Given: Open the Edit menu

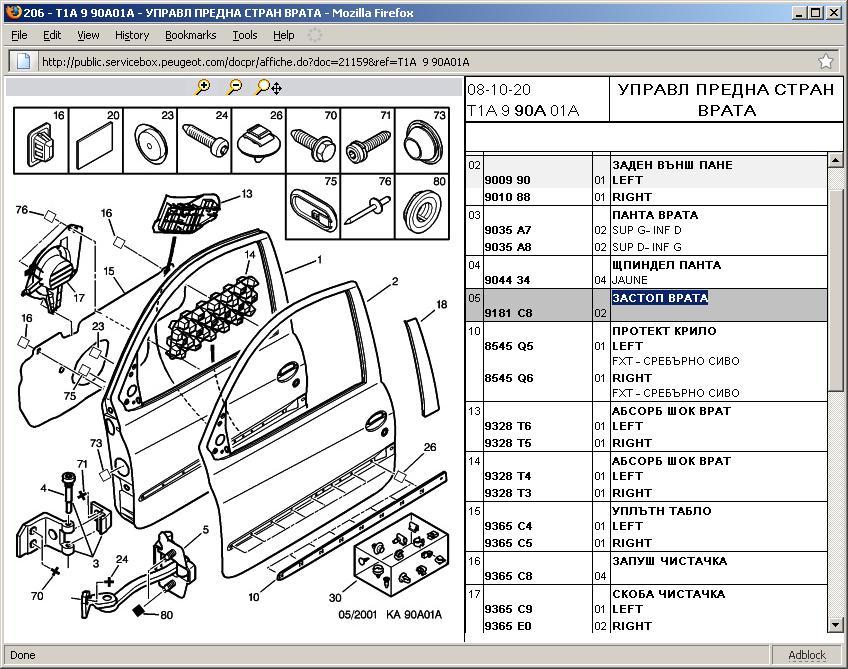Looking at the screenshot, I should (x=52, y=35).
